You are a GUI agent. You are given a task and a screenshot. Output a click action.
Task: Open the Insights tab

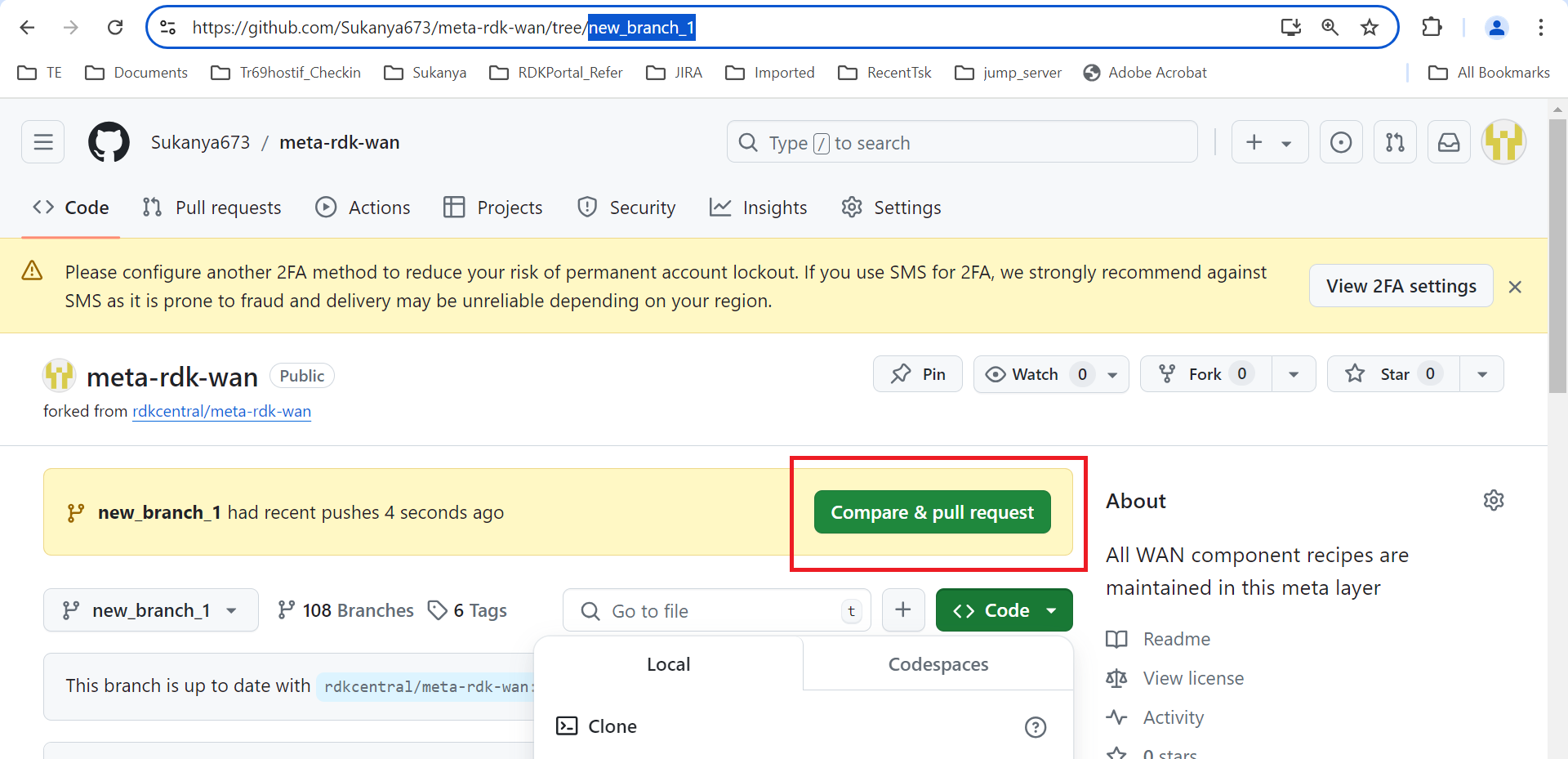tap(758, 208)
